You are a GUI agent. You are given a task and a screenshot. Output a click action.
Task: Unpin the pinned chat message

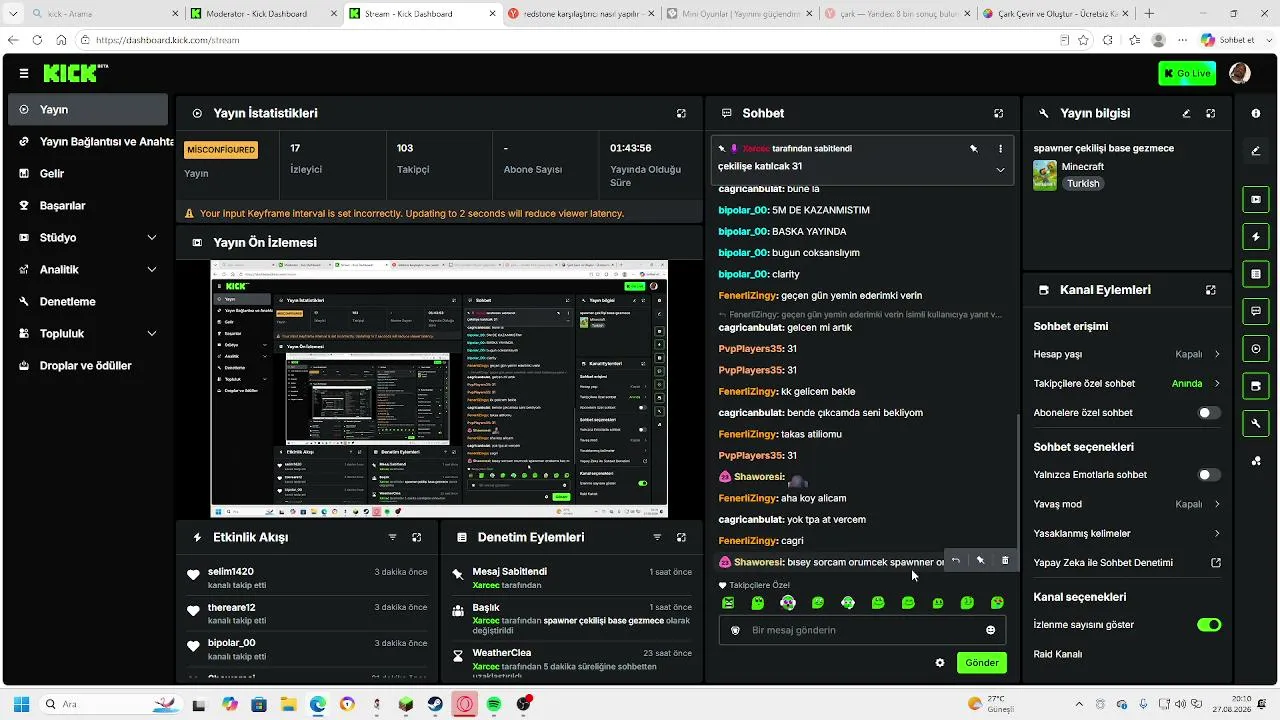tap(973, 148)
